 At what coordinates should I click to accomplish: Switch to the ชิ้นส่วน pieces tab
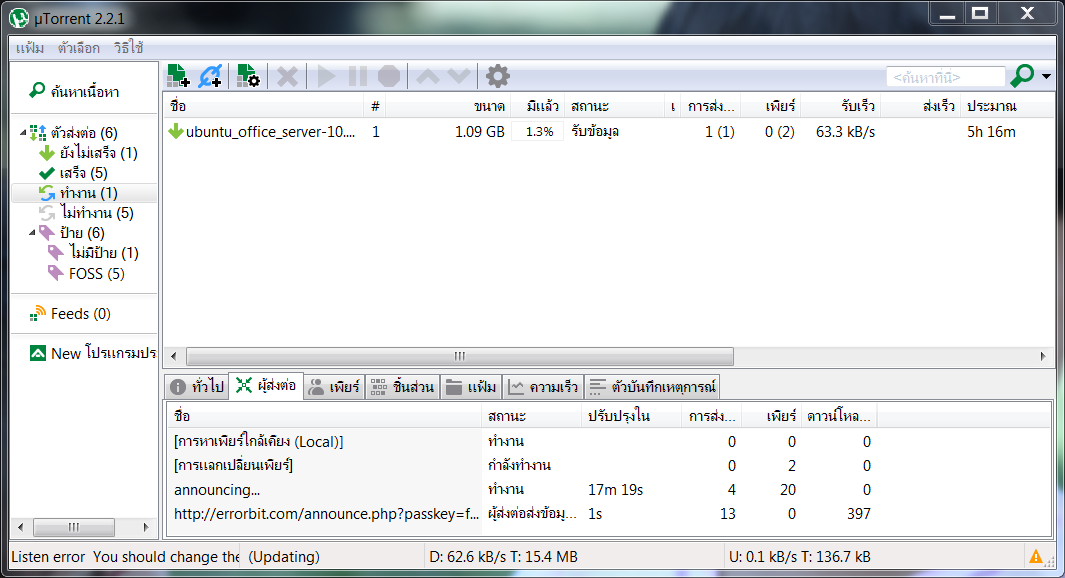(x=403, y=386)
